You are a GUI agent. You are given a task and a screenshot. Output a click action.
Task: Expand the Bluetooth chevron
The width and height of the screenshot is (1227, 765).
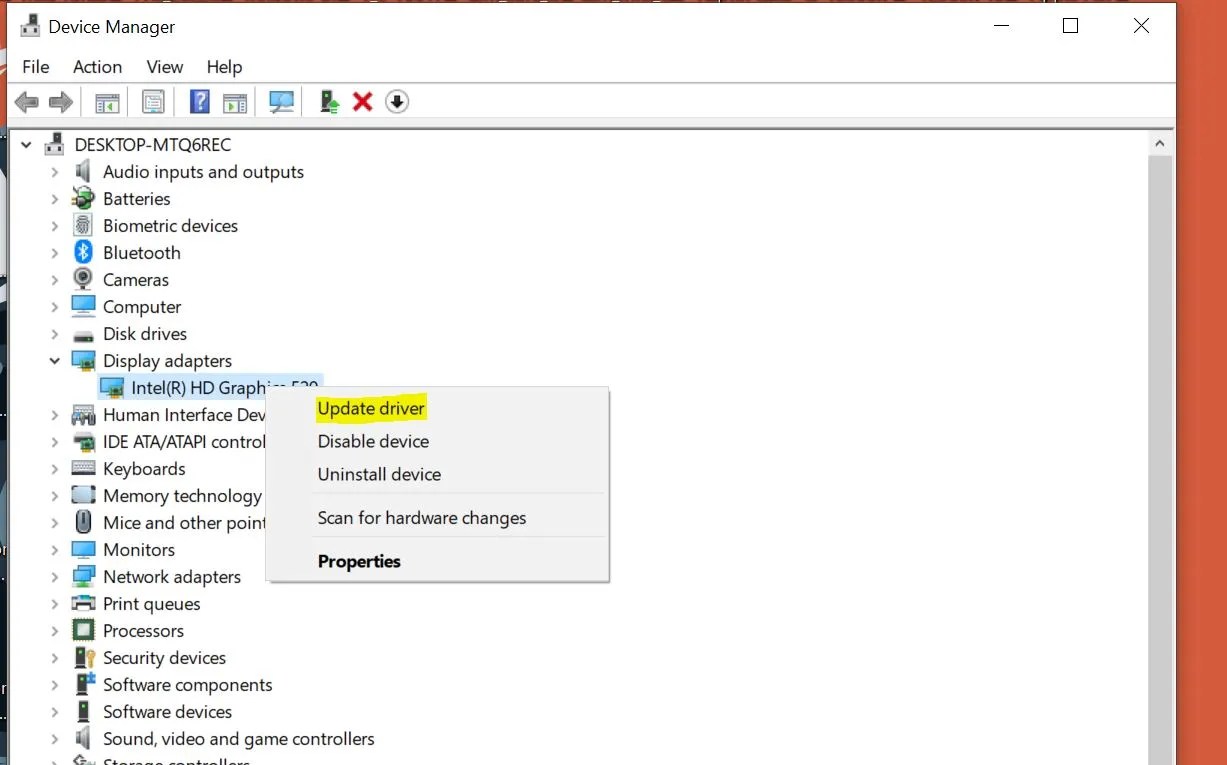(x=55, y=253)
